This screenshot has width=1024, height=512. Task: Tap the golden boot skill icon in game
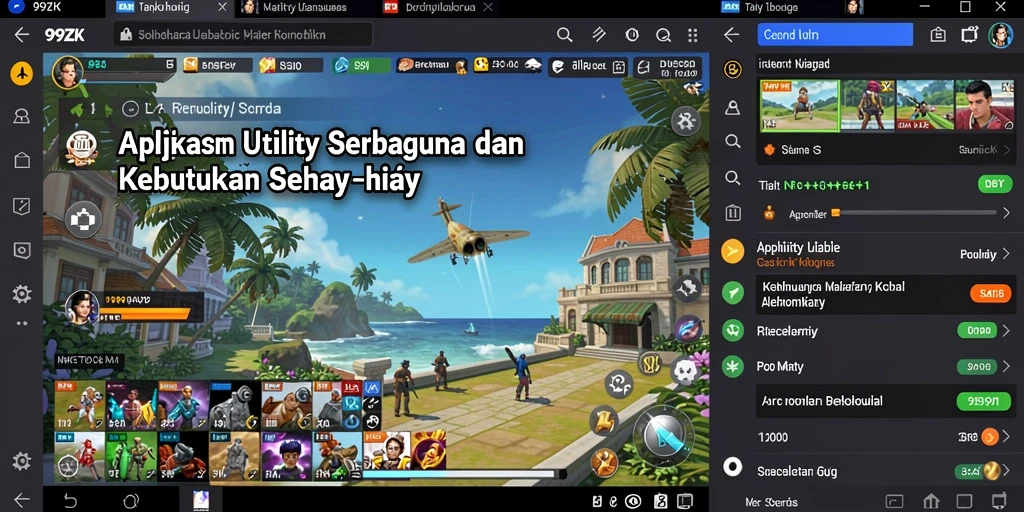(605, 419)
